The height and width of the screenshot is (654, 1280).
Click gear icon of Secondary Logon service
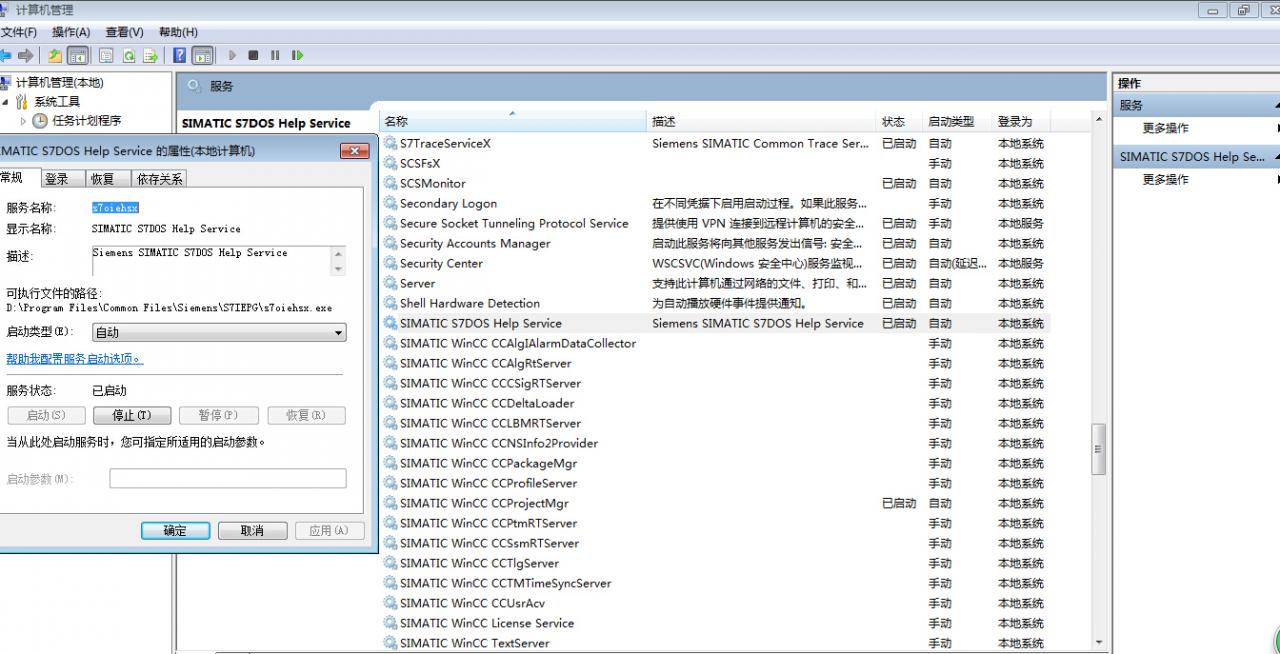[x=390, y=203]
